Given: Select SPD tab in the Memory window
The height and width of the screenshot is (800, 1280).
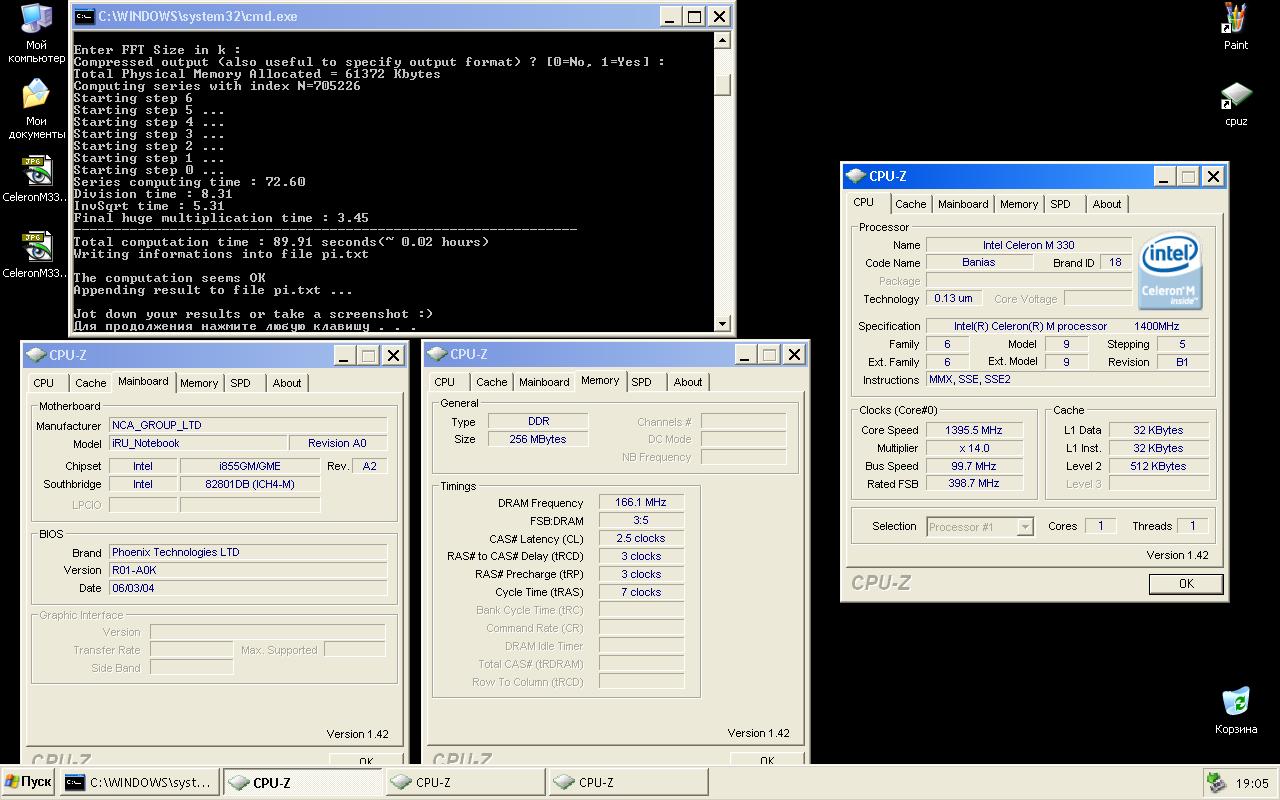Looking at the screenshot, I should tap(642, 382).
